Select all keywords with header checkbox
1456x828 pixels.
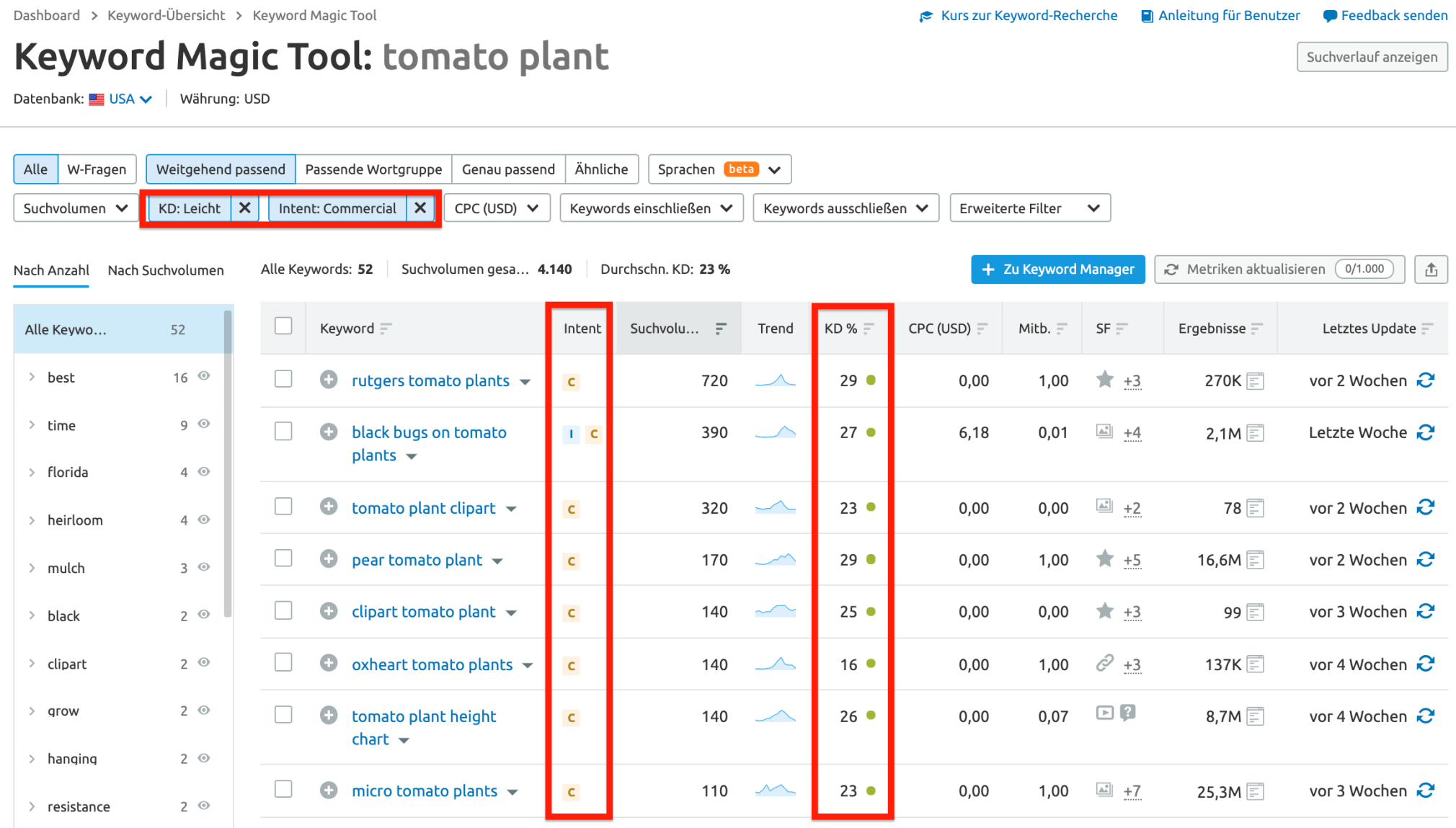(283, 326)
